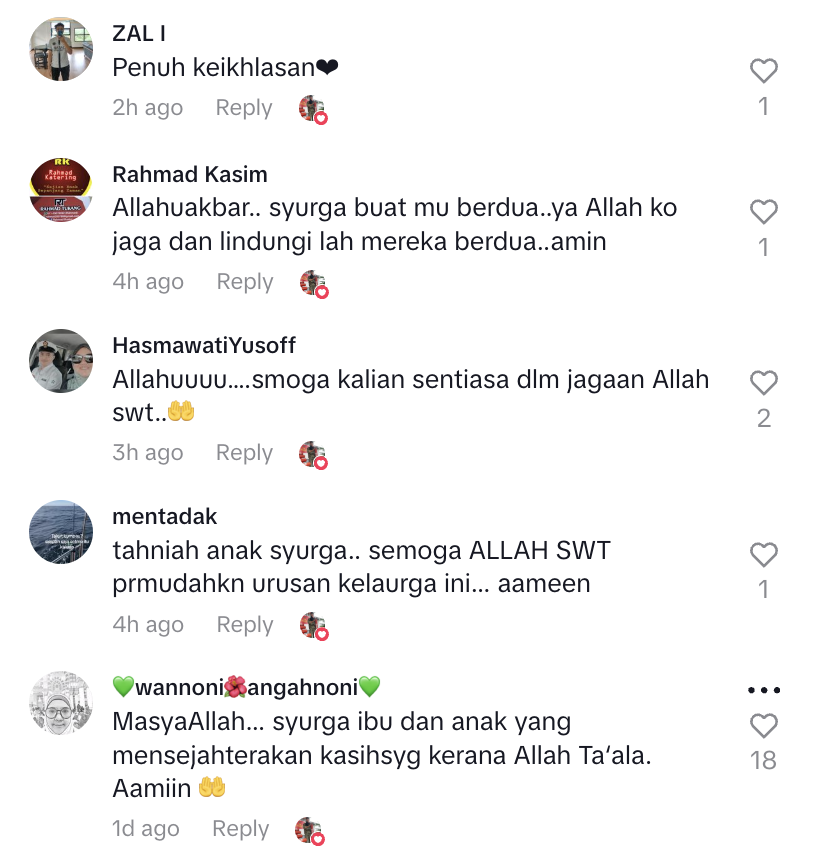Open the username mentadak
This screenshot has width=826, height=866.
point(165,516)
